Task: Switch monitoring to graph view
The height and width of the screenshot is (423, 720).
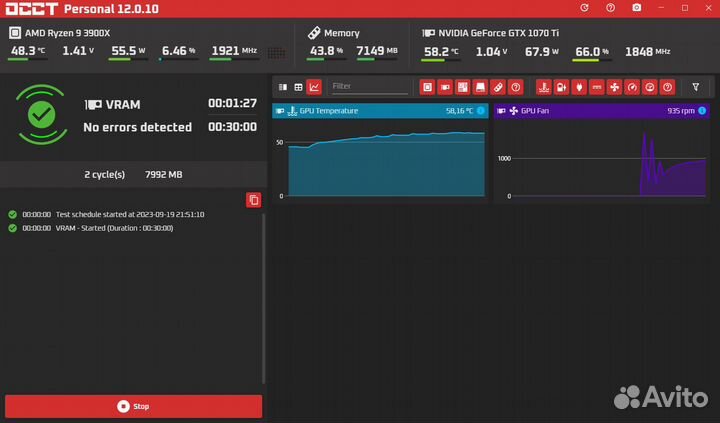Action: tap(314, 87)
